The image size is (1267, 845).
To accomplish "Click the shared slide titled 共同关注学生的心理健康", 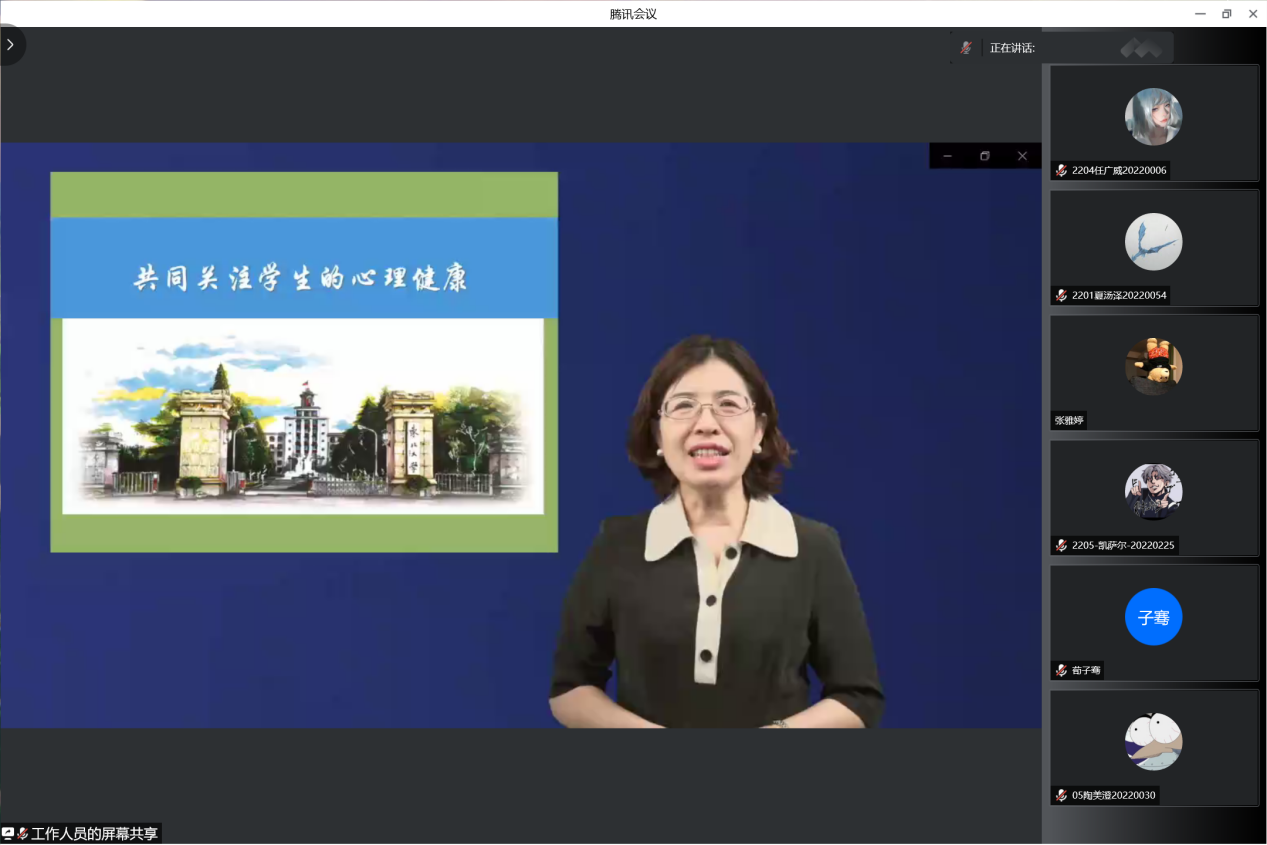I will click(304, 362).
